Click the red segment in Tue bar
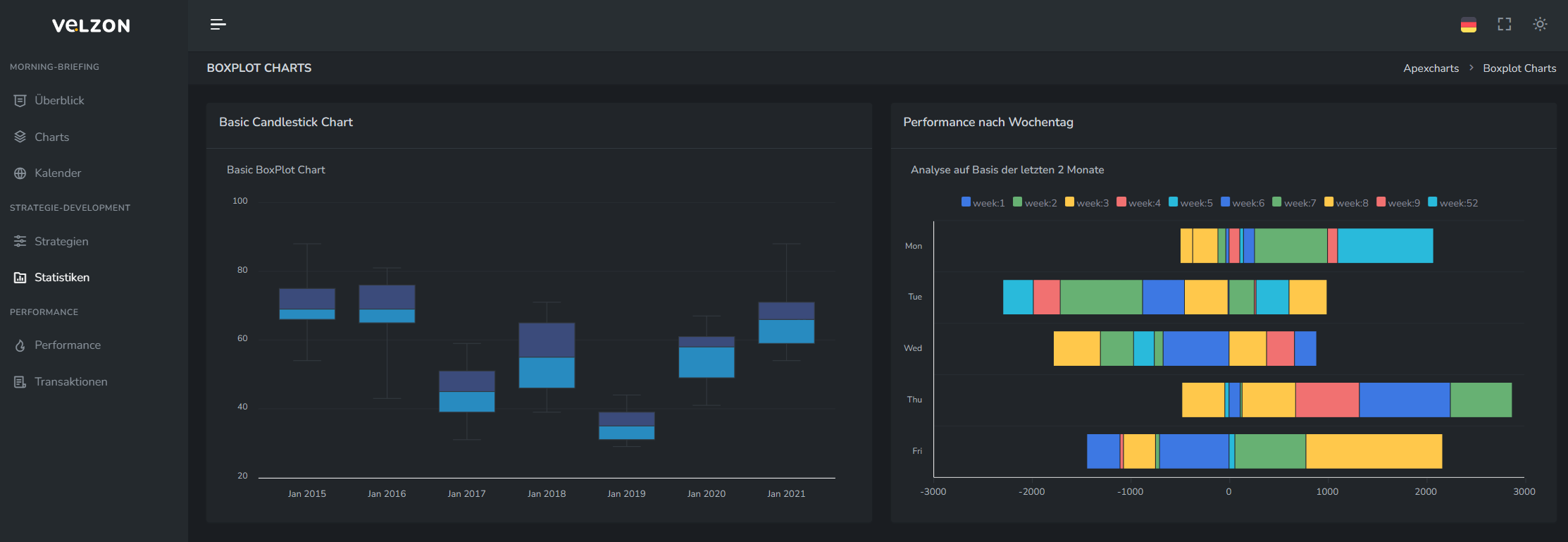The image size is (1568, 542). pyautogui.click(x=1047, y=297)
